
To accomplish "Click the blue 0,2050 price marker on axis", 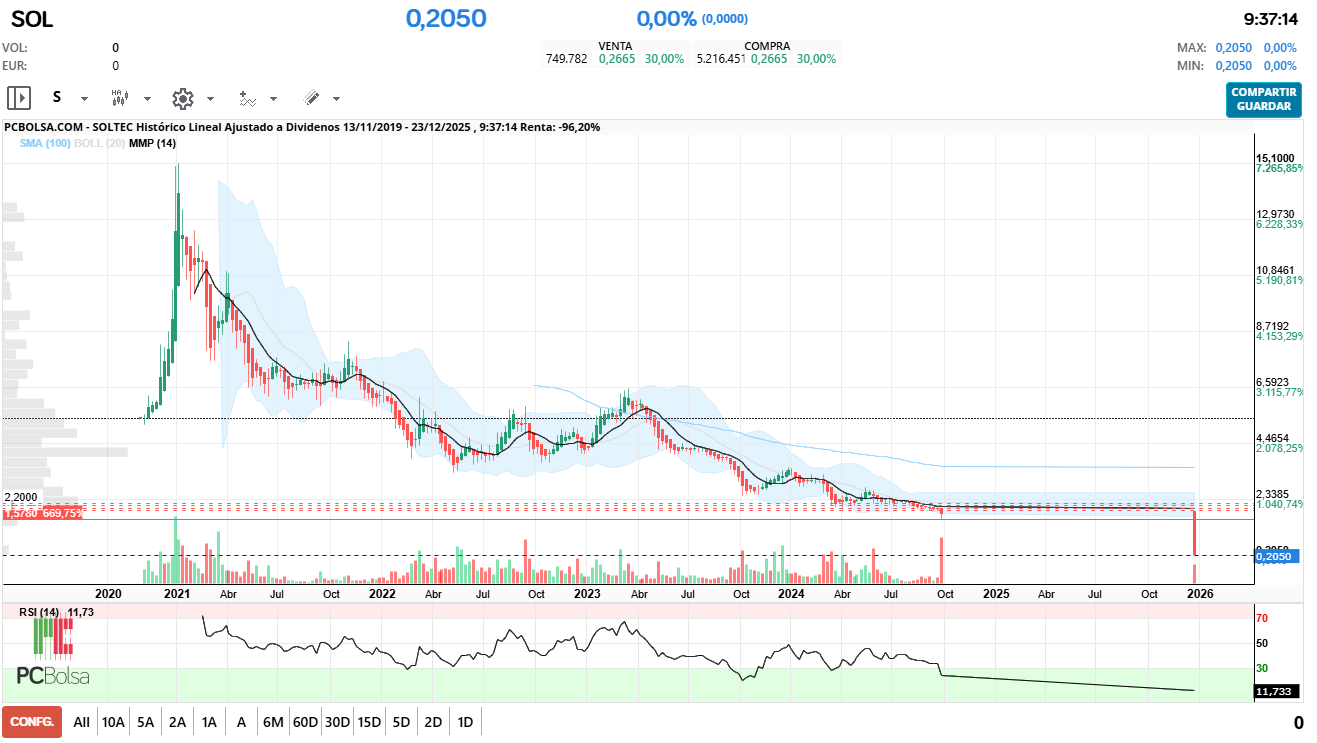I will (x=1275, y=556).
